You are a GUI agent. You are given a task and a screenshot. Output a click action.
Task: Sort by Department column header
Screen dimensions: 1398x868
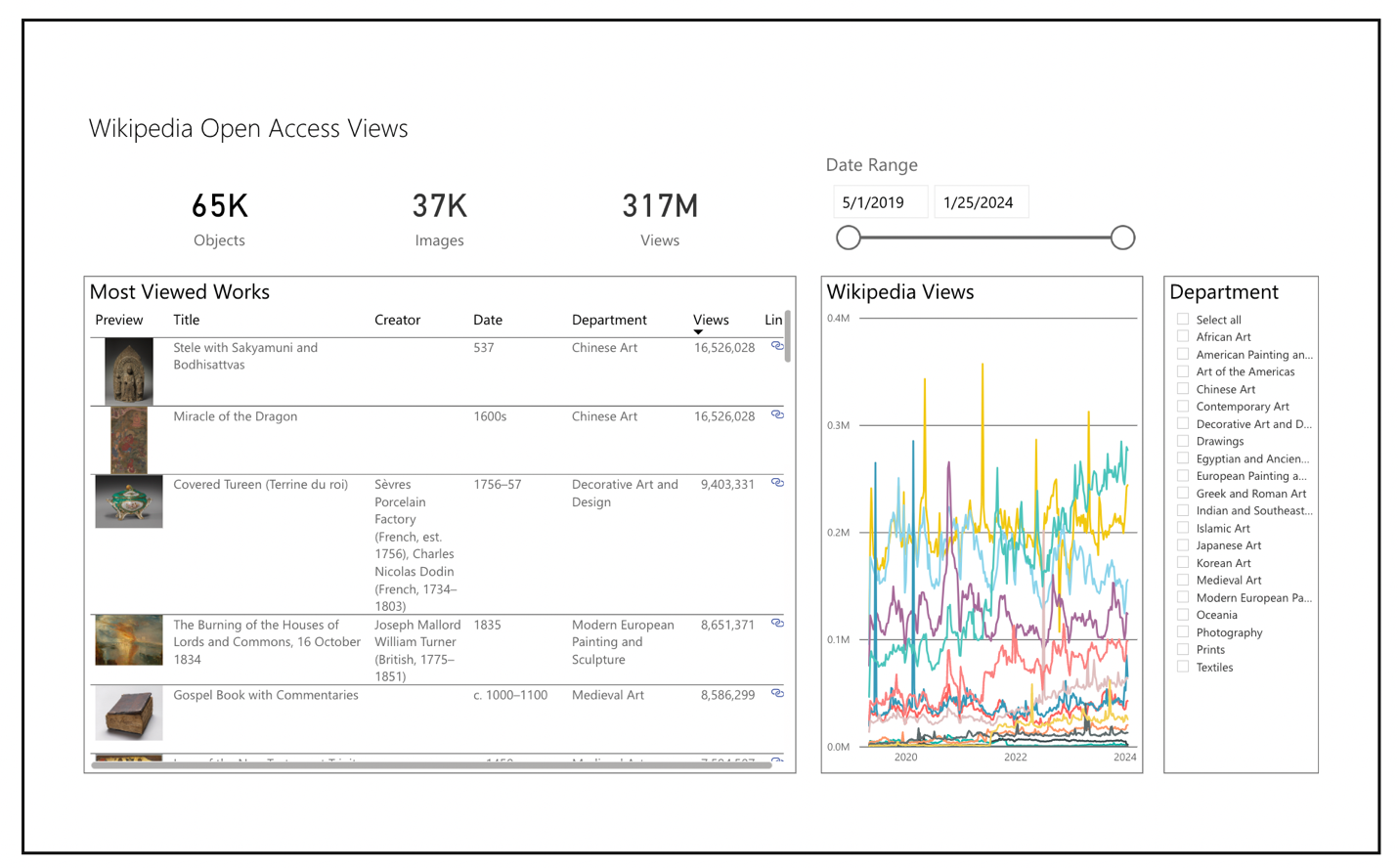tap(609, 320)
